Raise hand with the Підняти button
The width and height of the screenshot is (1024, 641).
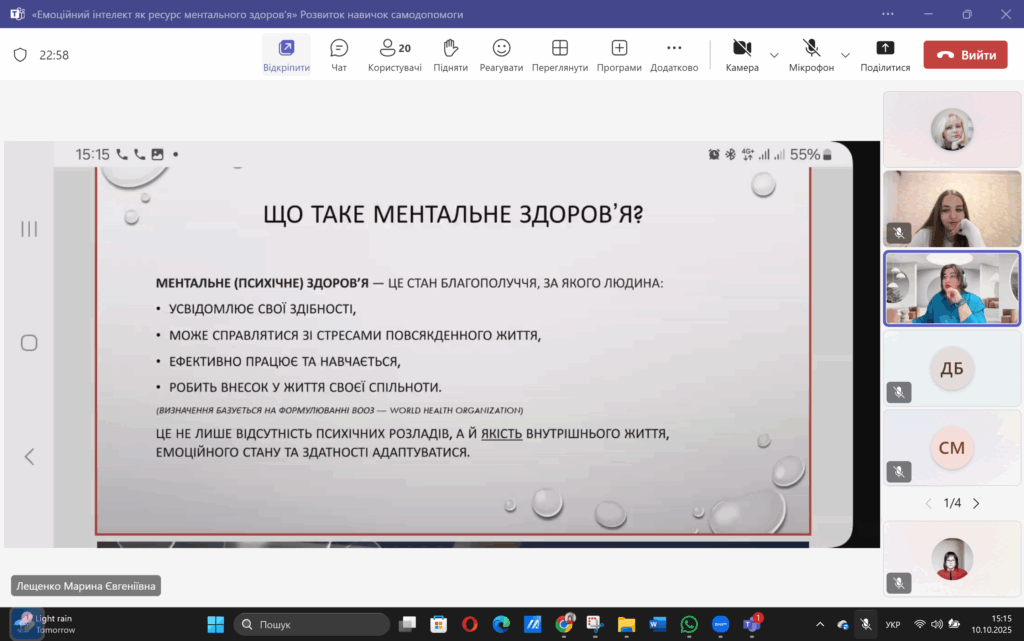450,54
